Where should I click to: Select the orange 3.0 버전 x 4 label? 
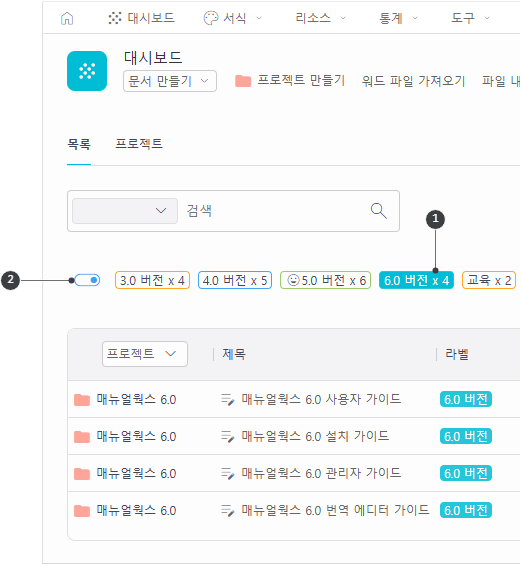[152, 280]
